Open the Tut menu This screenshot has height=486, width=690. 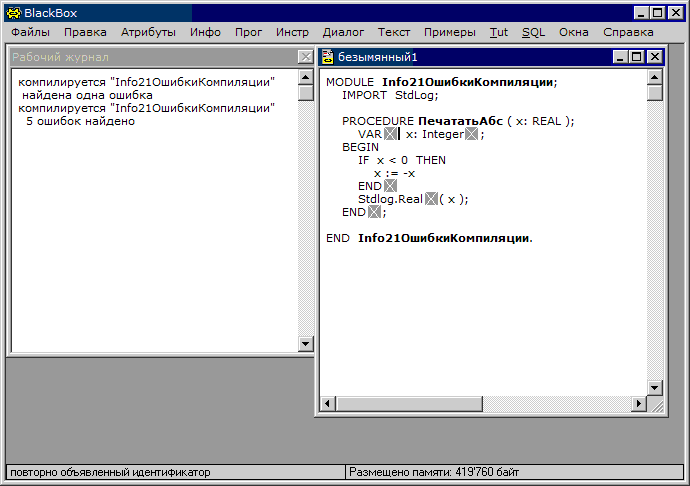(499, 32)
